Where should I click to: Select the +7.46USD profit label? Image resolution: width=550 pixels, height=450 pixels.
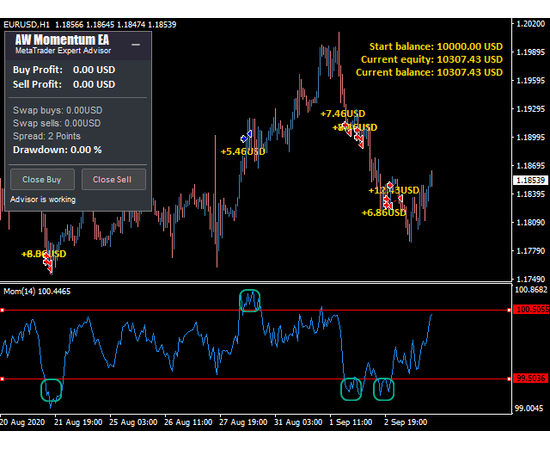click(x=343, y=114)
